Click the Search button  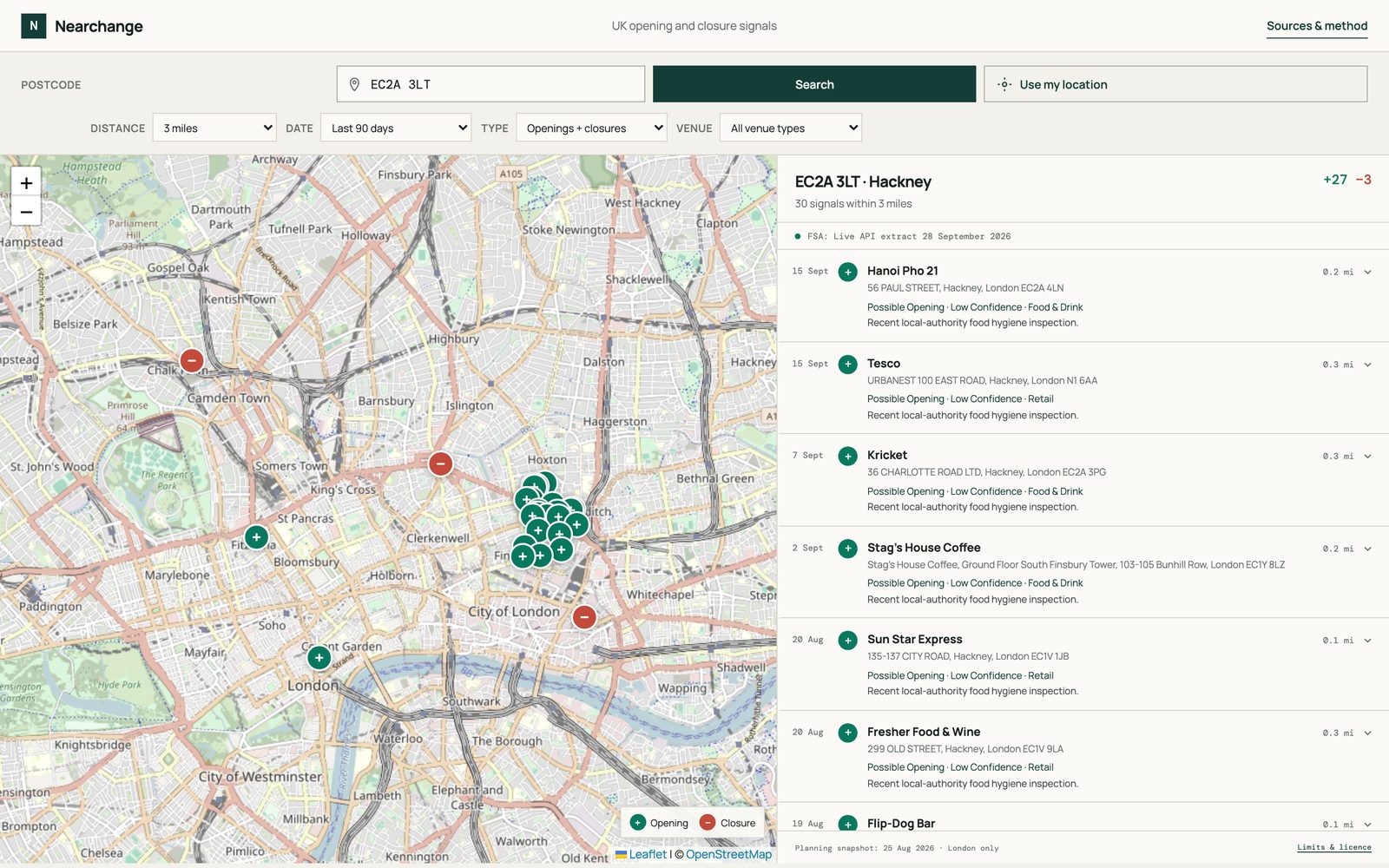click(814, 84)
